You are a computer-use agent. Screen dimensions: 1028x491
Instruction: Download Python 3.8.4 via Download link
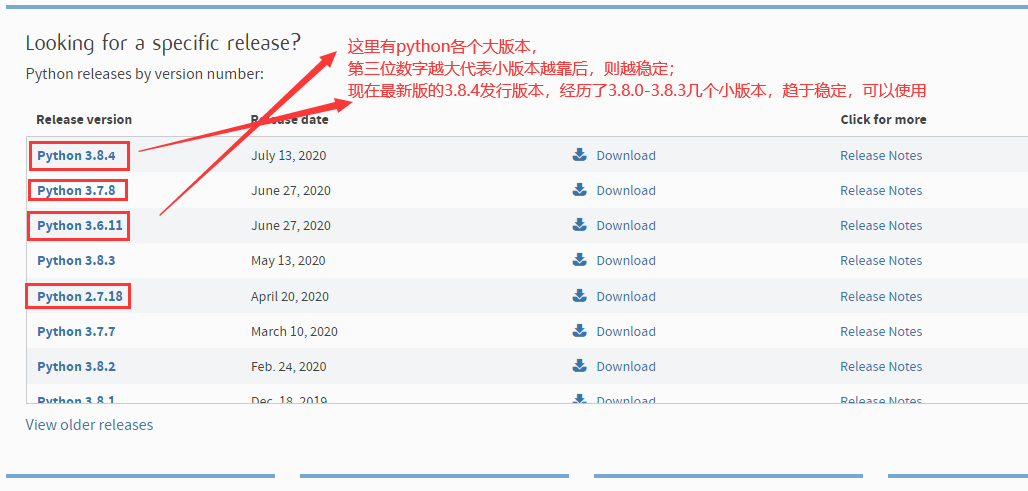(625, 155)
